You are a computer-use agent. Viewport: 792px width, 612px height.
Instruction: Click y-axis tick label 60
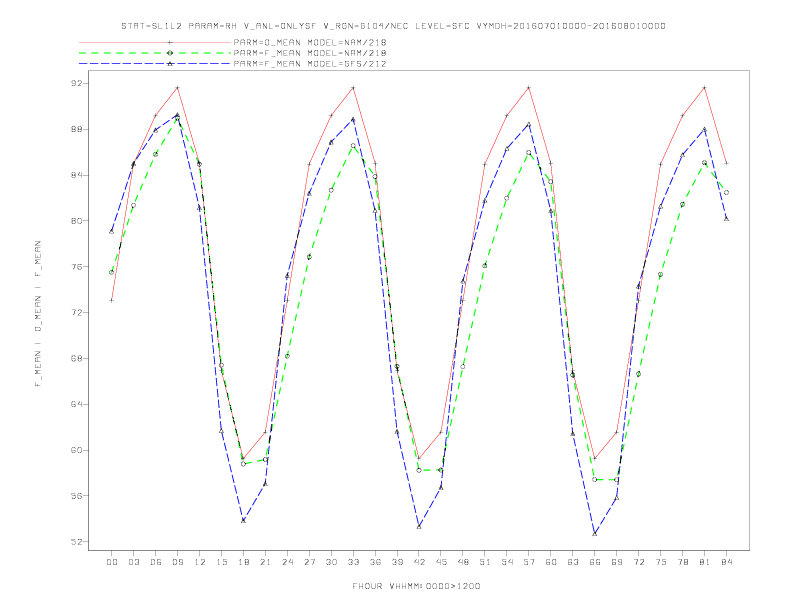pos(76,450)
